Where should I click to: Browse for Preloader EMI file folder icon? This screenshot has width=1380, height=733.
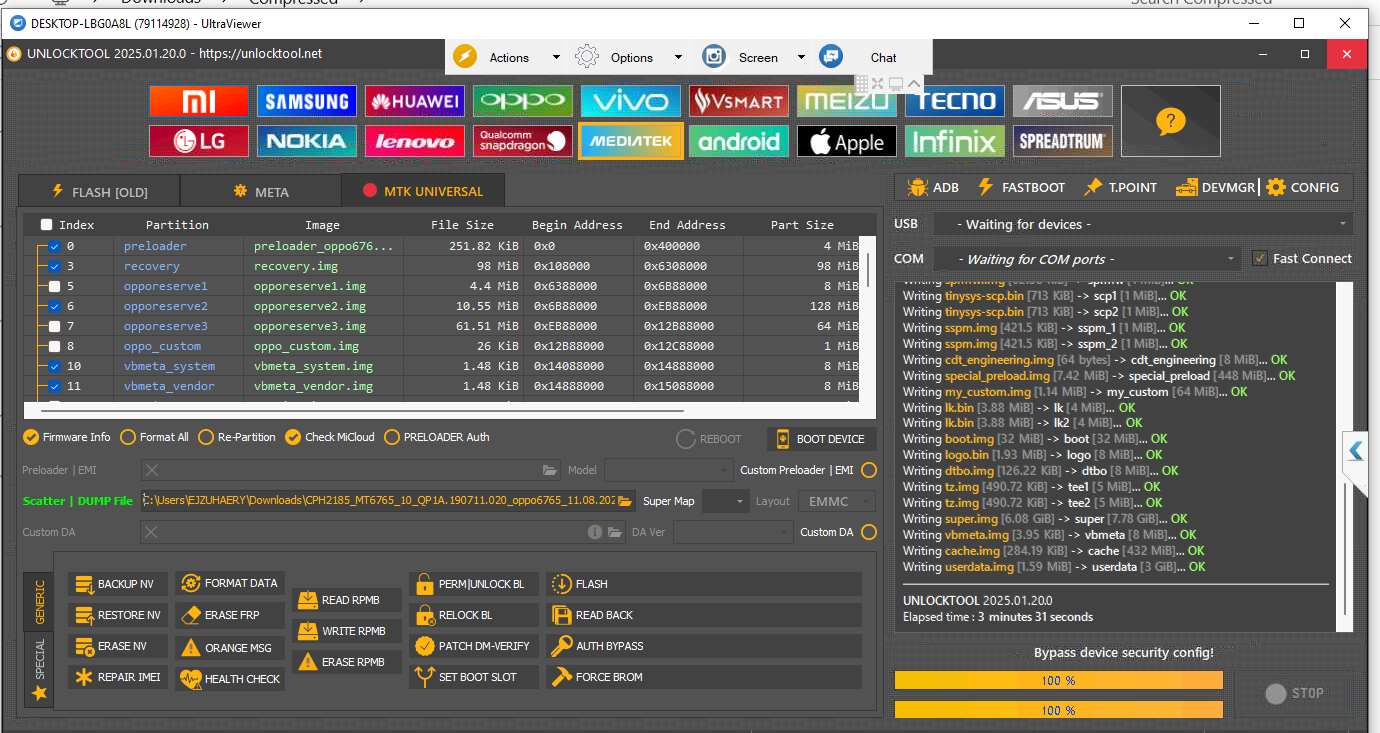click(550, 470)
